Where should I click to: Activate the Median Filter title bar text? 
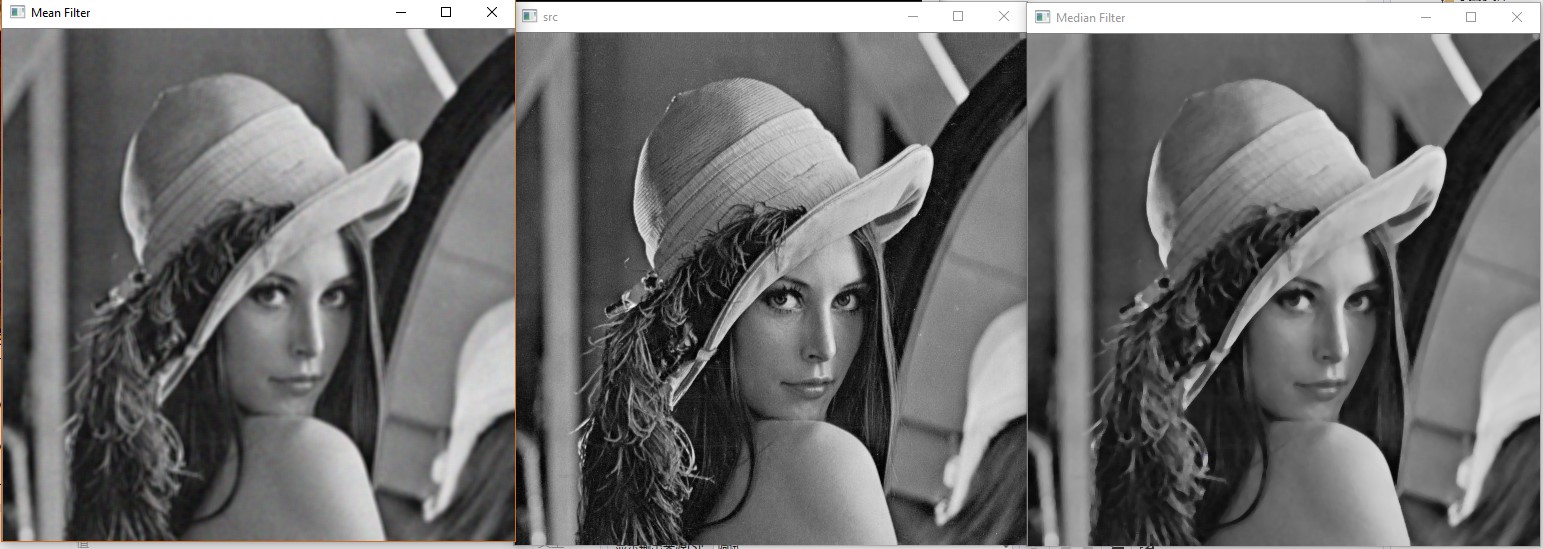pos(1090,17)
